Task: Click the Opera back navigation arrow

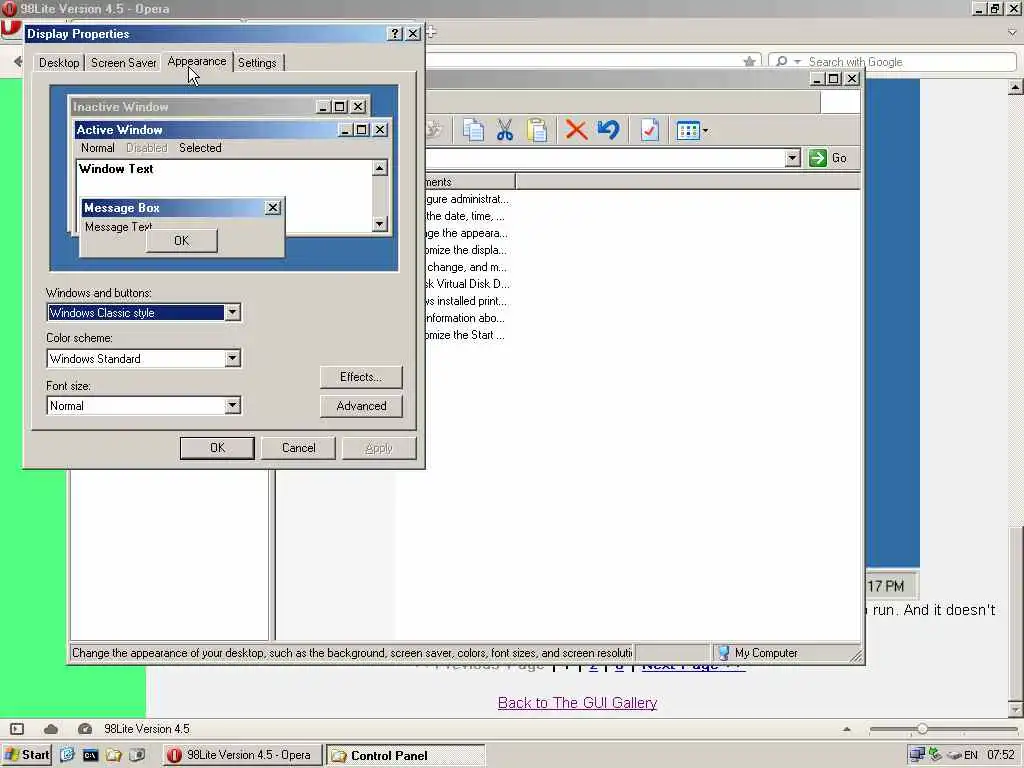Action: [18, 61]
